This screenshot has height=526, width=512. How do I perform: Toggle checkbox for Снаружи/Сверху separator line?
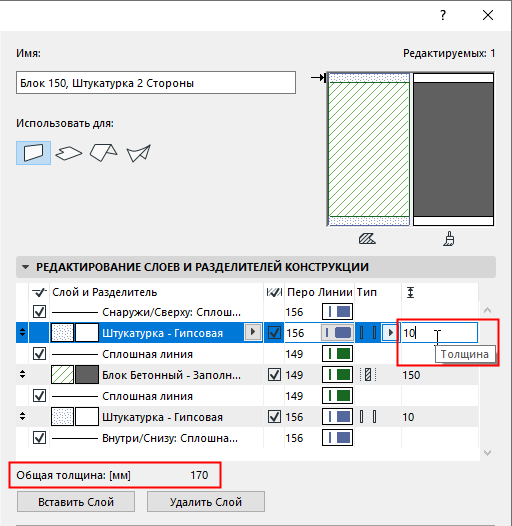click(39, 312)
